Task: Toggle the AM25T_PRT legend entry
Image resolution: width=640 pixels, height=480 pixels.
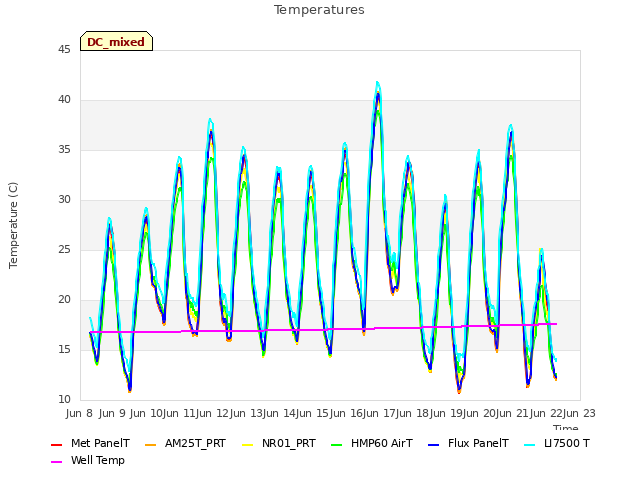Action: (x=185, y=444)
